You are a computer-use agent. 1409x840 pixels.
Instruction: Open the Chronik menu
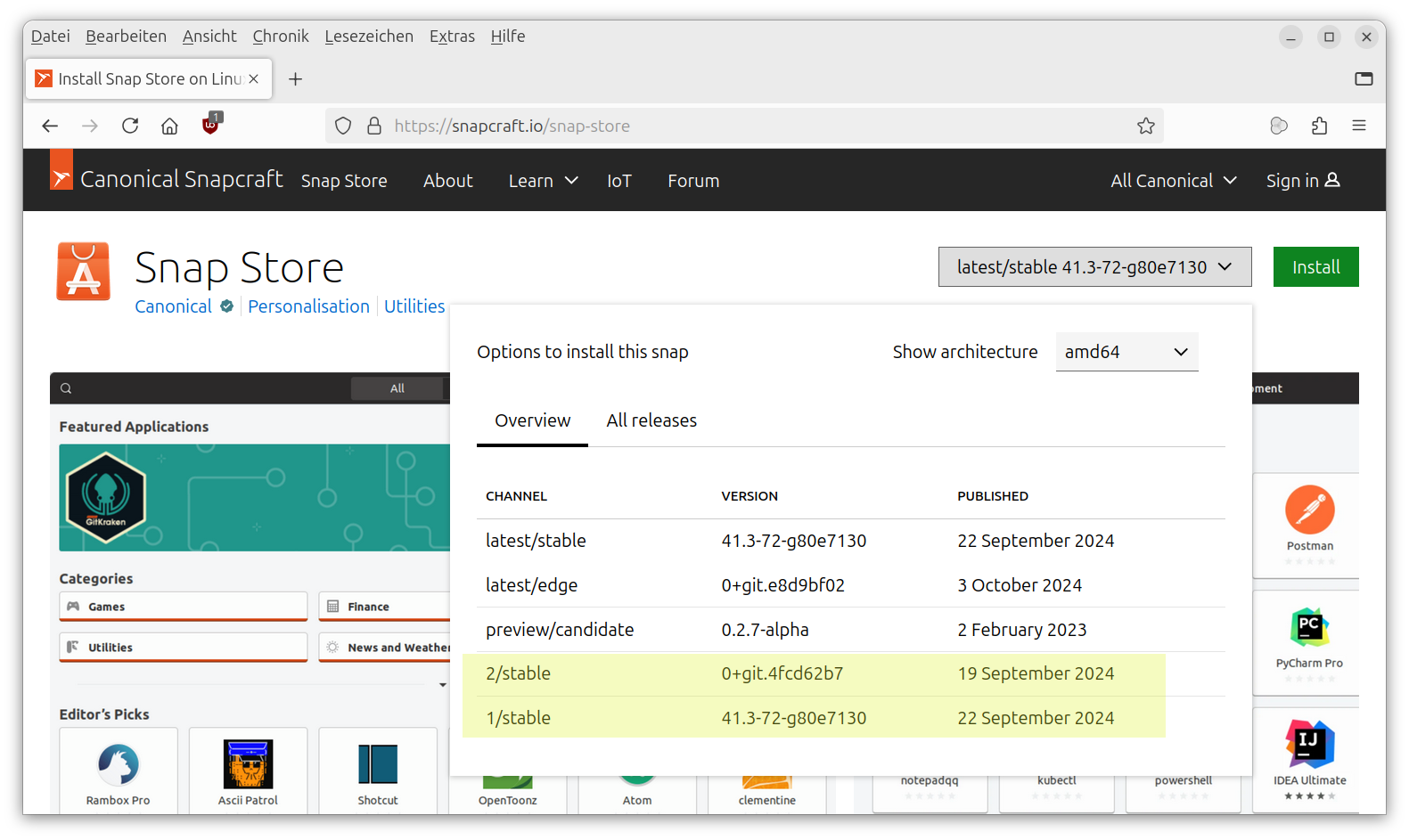281,37
